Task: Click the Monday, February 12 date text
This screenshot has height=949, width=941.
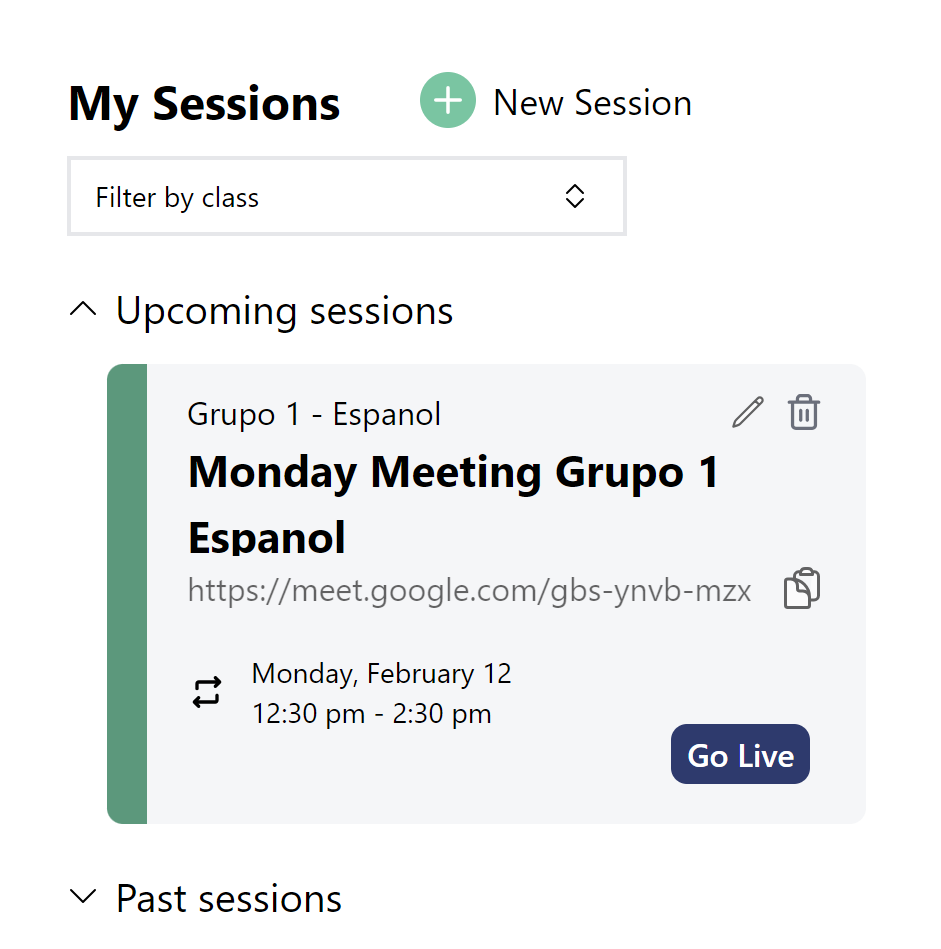Action: coord(381,674)
